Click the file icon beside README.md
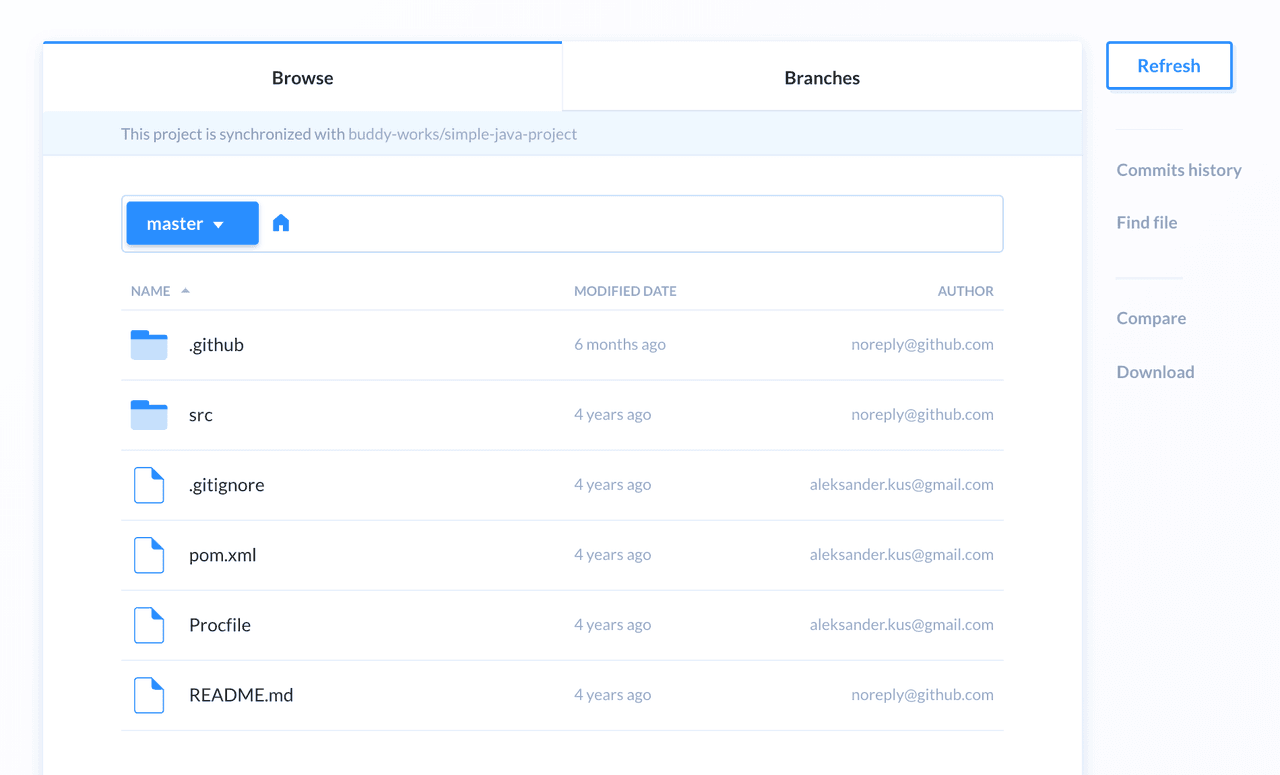This screenshot has height=775, width=1280. pos(148,694)
